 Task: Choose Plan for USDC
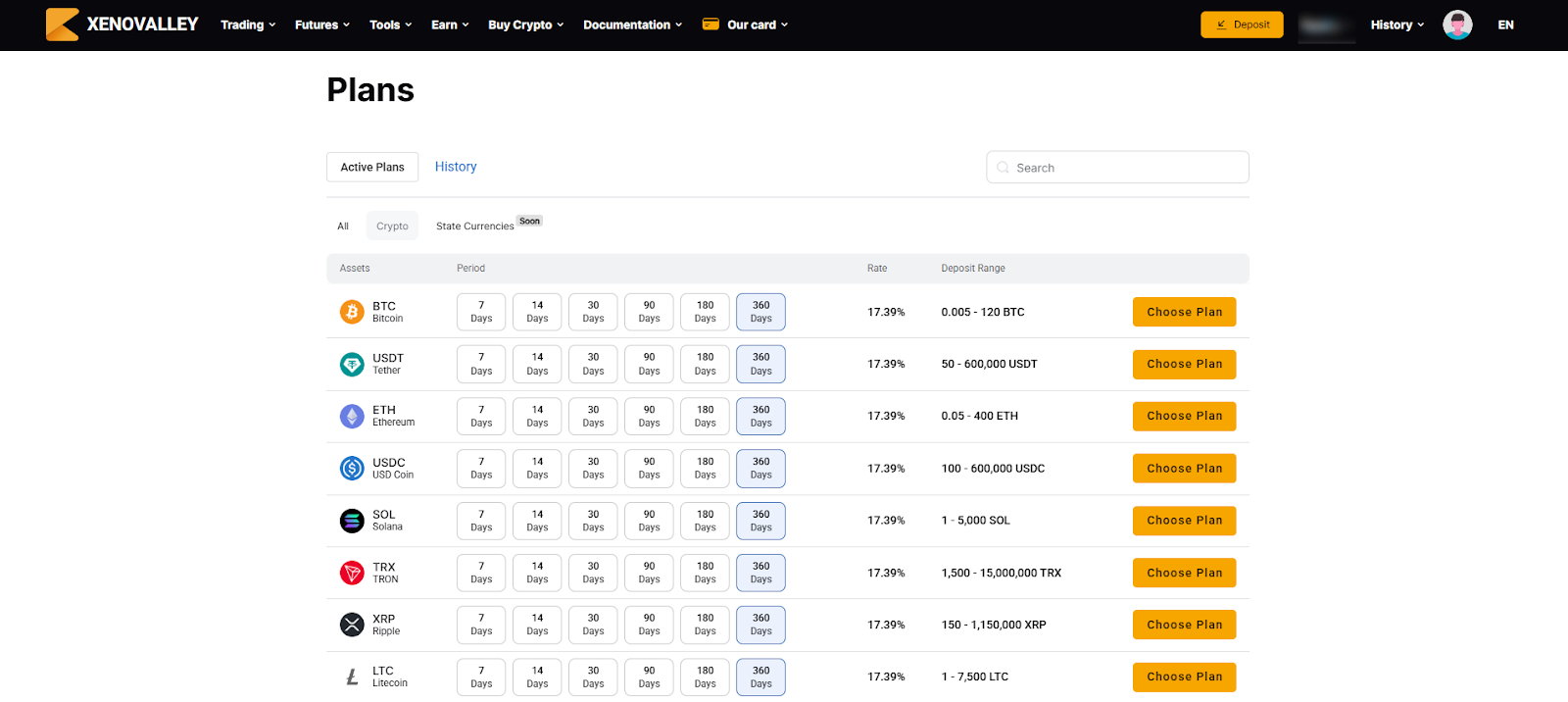pos(1184,469)
